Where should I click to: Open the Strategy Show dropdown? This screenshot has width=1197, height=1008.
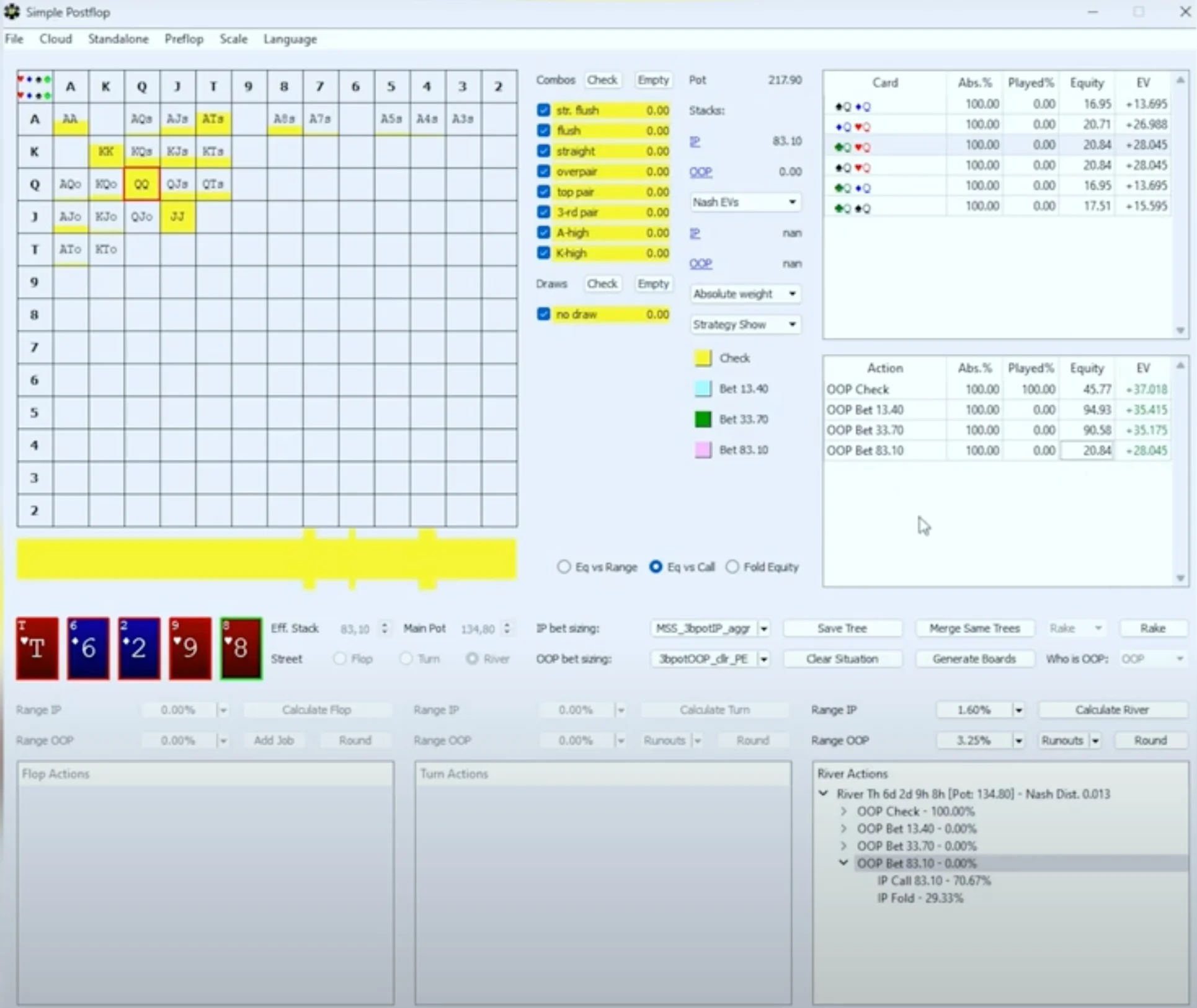click(x=744, y=324)
